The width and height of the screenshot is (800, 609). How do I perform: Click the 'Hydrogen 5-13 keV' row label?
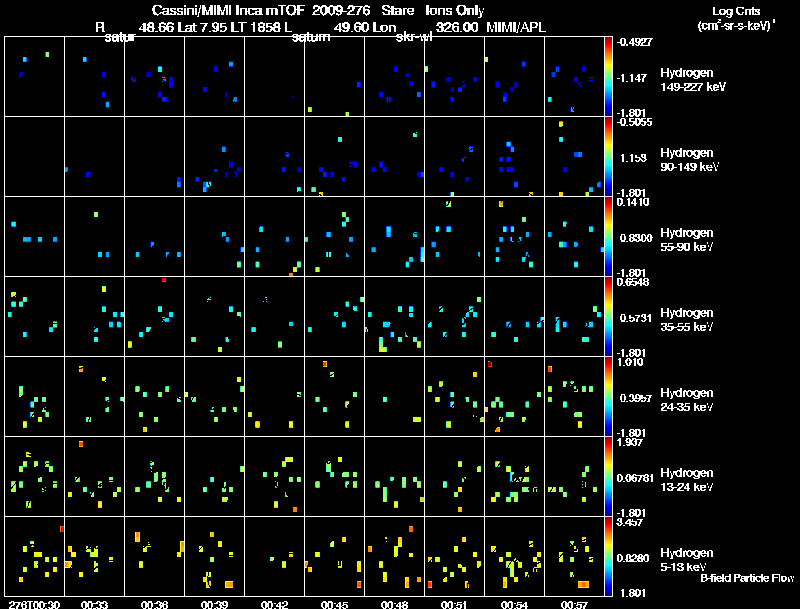coord(687,560)
